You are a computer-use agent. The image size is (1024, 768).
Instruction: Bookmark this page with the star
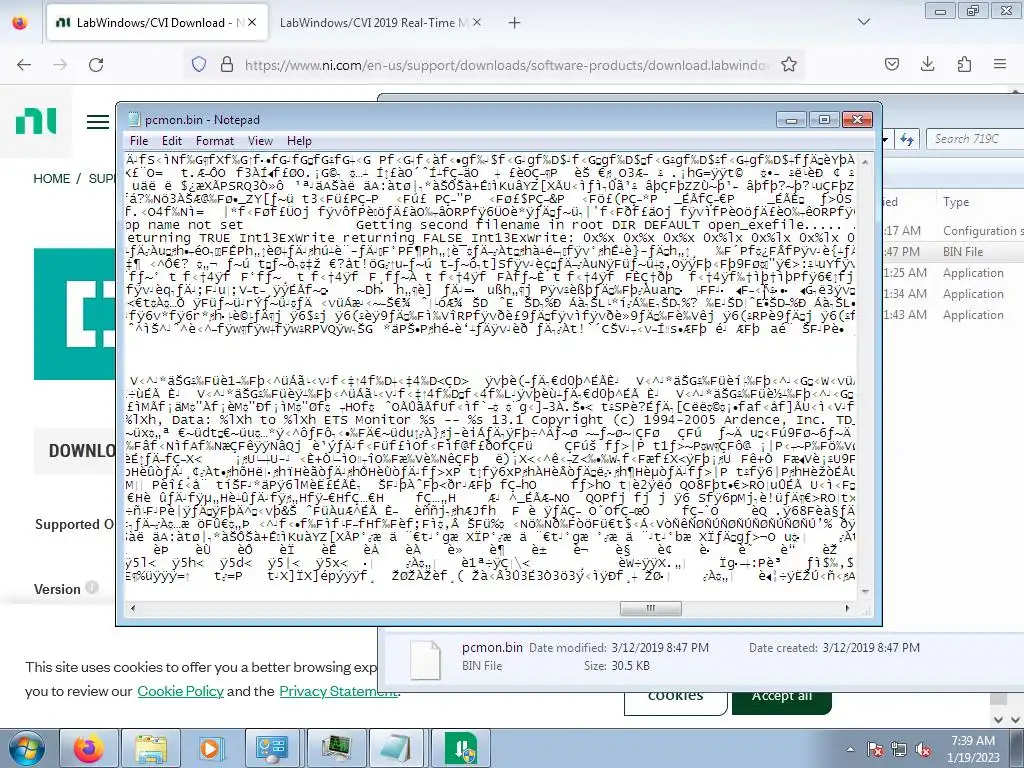[789, 65]
